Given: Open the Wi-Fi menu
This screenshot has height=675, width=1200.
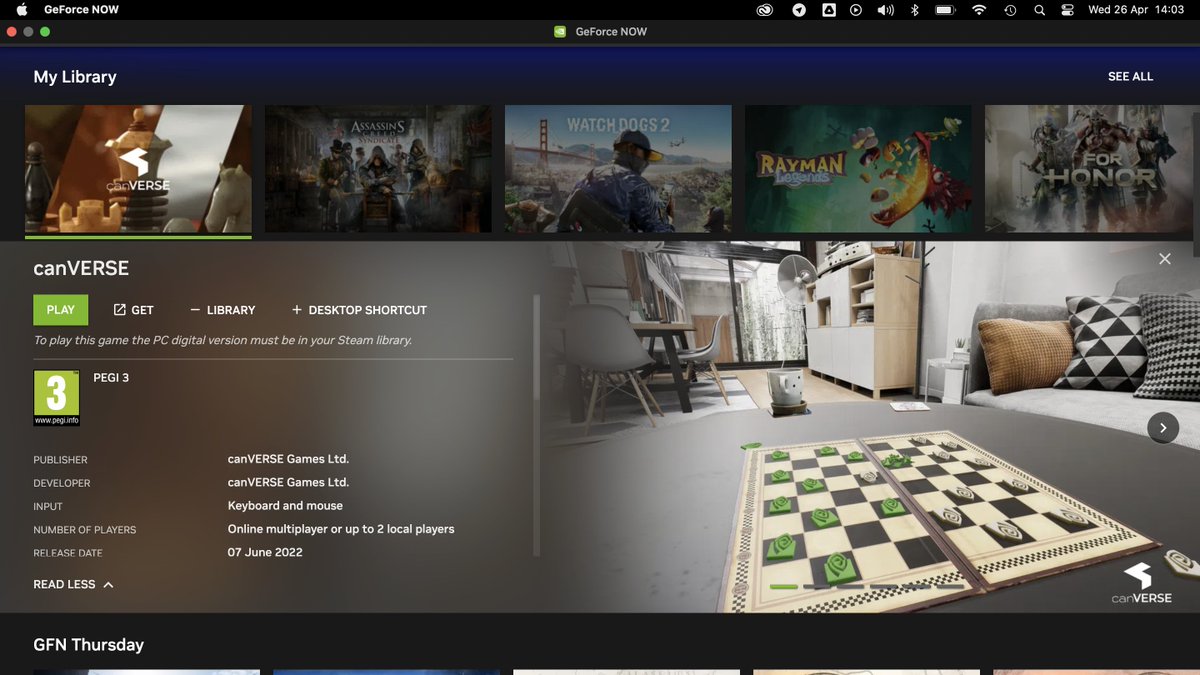Looking at the screenshot, I should click(x=979, y=10).
